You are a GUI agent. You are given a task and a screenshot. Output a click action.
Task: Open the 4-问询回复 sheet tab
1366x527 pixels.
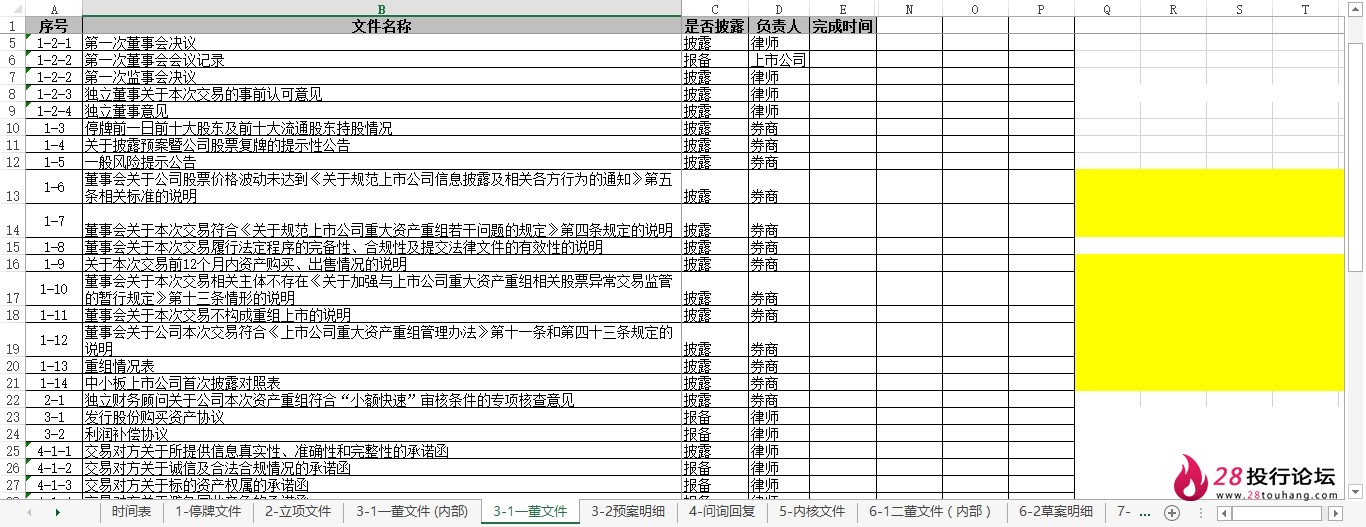point(722,511)
